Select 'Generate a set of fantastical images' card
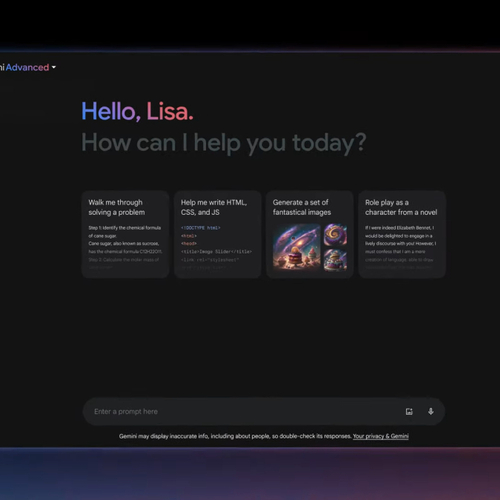Screen dimensions: 500x500 point(310,234)
